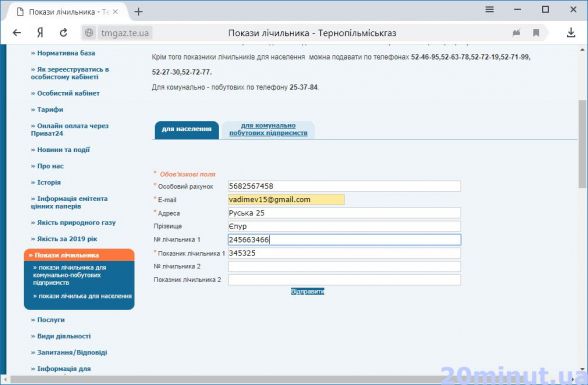Switch to 'для населення' tab
This screenshot has height=385, width=588.
click(187, 130)
